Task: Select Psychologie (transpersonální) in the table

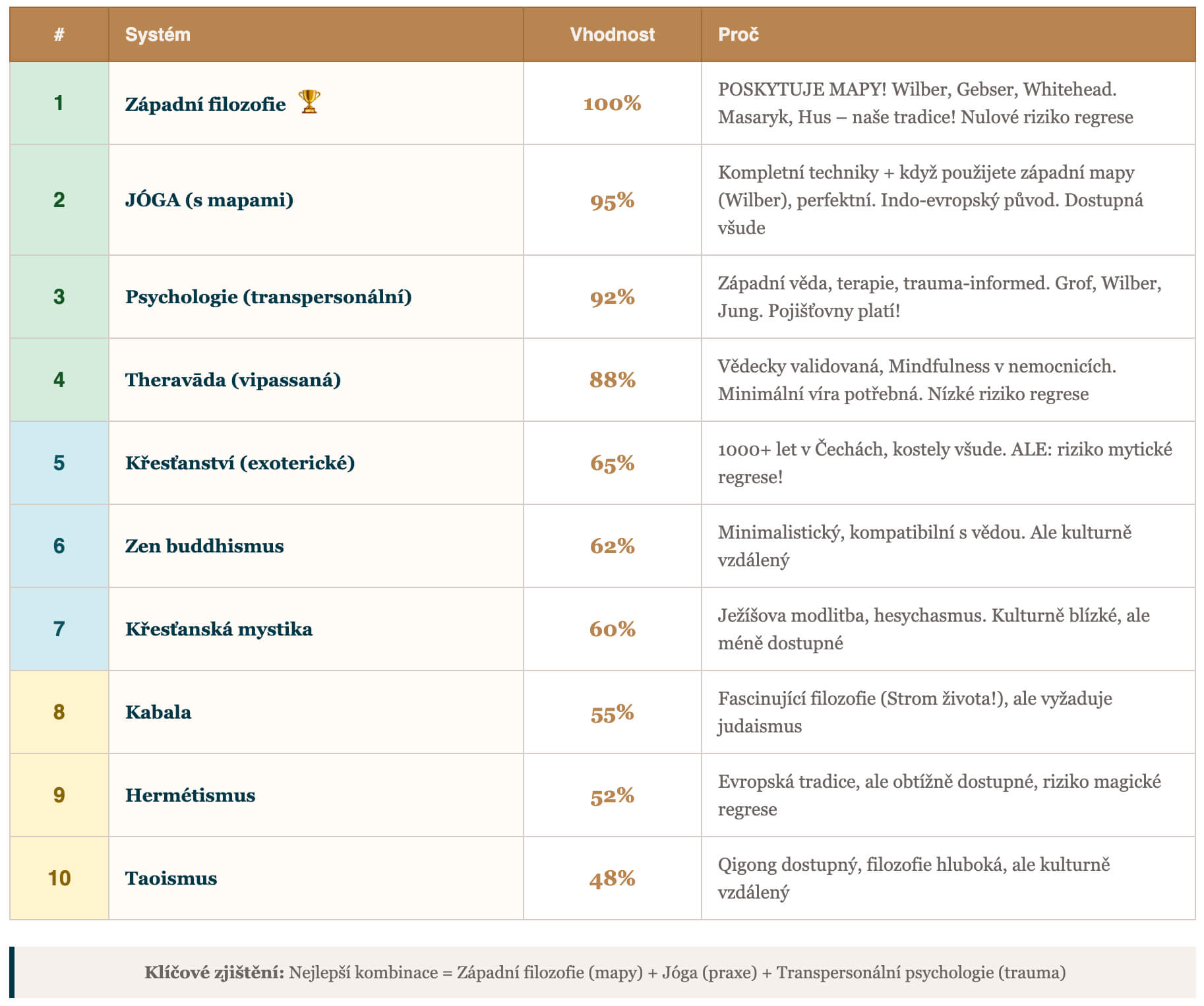Action: [x=268, y=297]
